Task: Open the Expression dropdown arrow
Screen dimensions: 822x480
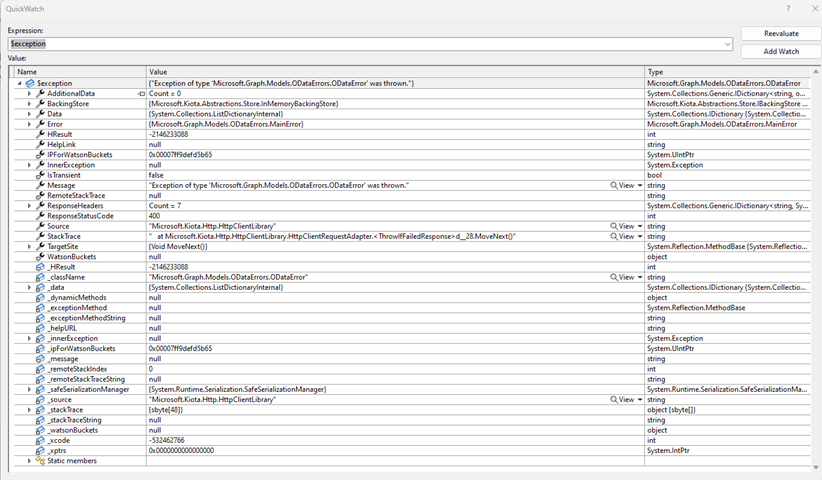Action: (x=728, y=44)
